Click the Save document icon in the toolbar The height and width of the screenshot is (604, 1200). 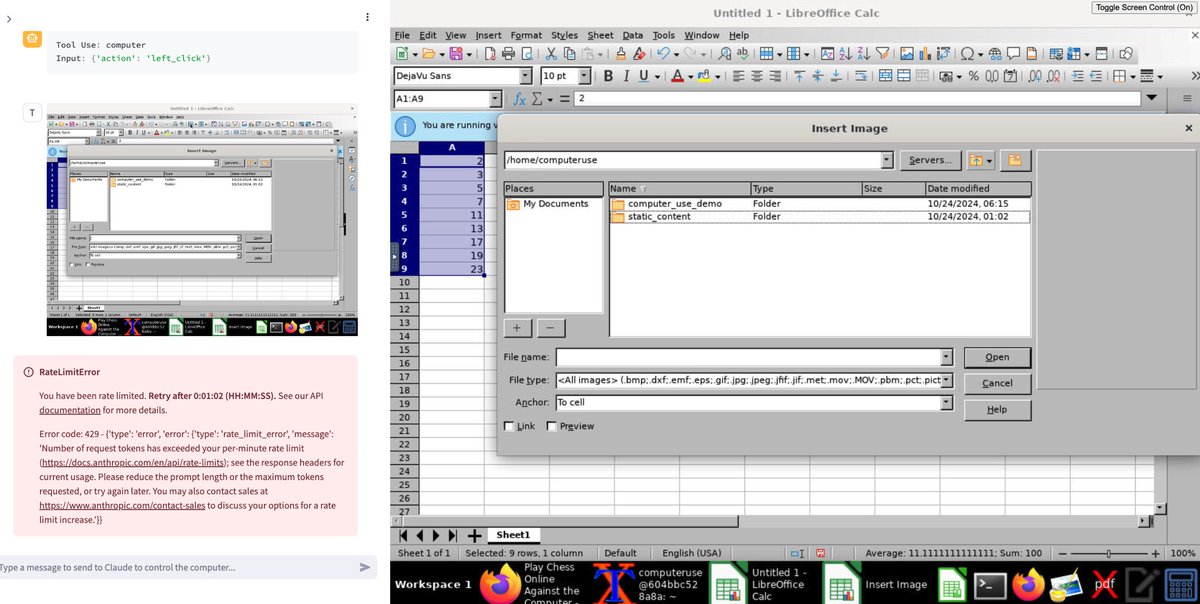(x=456, y=54)
